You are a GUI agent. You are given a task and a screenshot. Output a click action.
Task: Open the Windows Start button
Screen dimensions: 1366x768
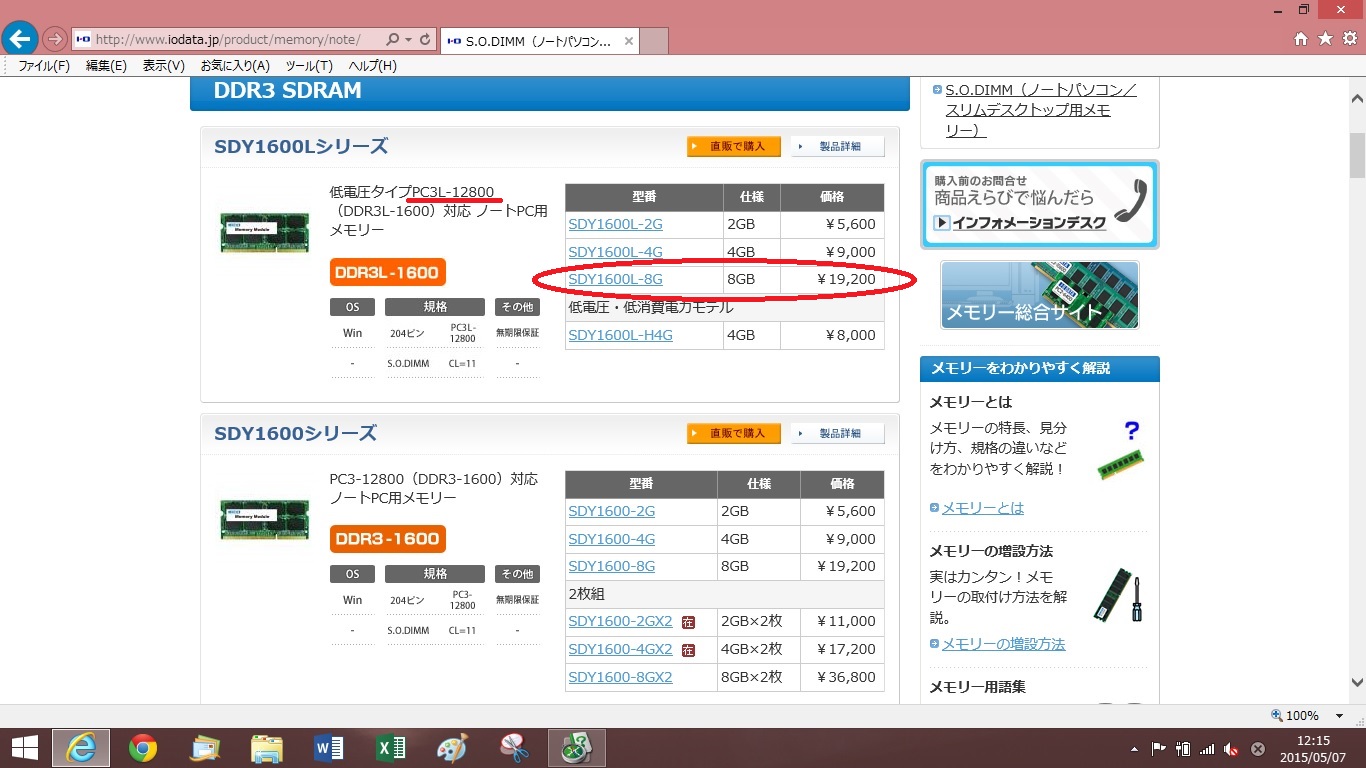[x=24, y=748]
